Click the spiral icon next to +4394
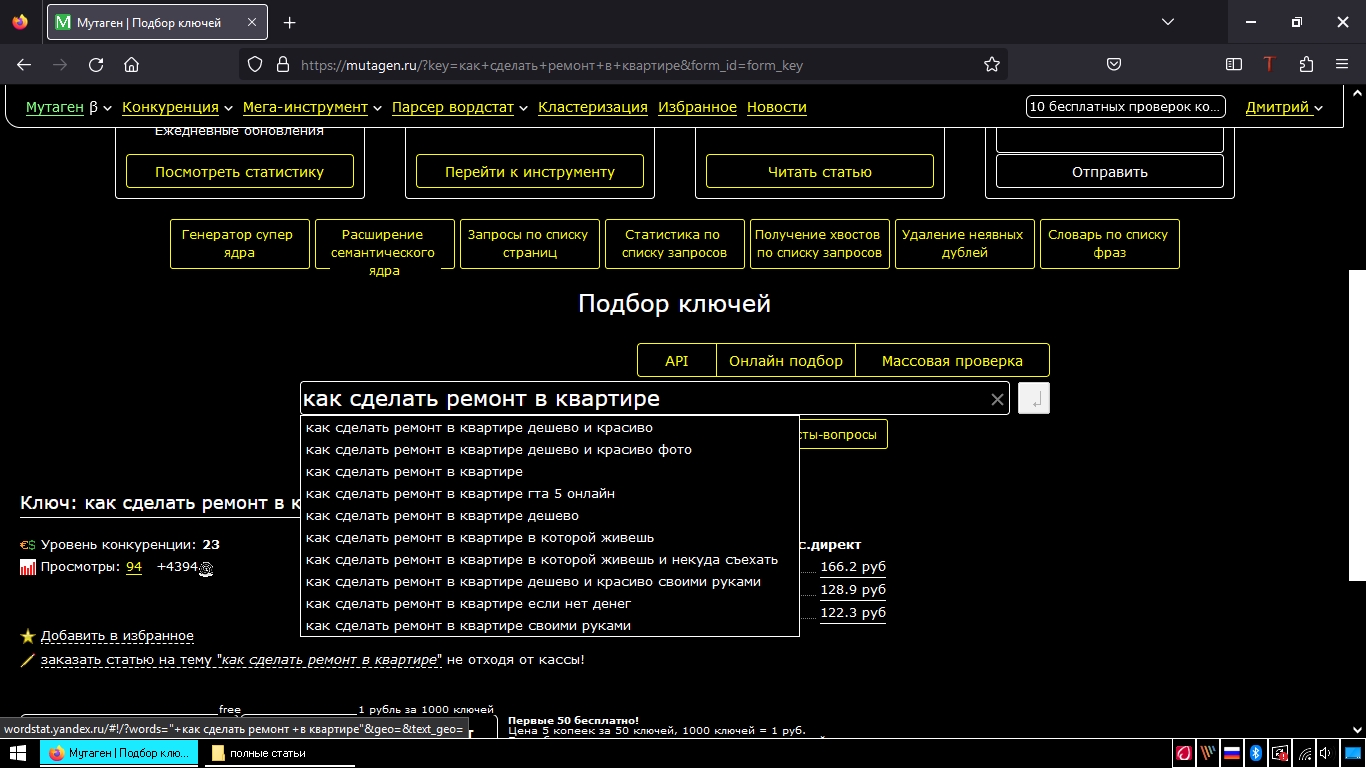 [206, 569]
